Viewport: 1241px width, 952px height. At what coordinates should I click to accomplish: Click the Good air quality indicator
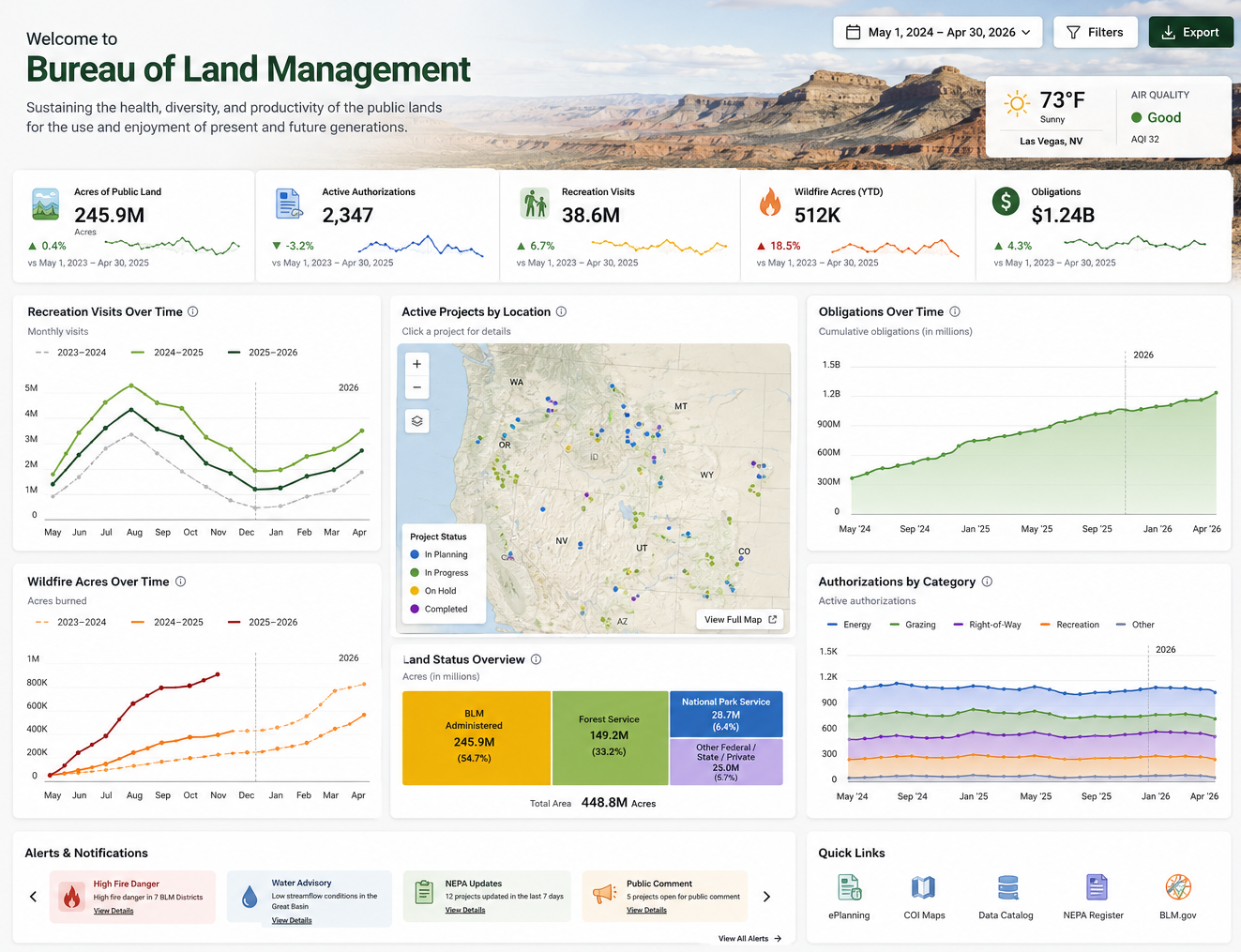click(1156, 117)
